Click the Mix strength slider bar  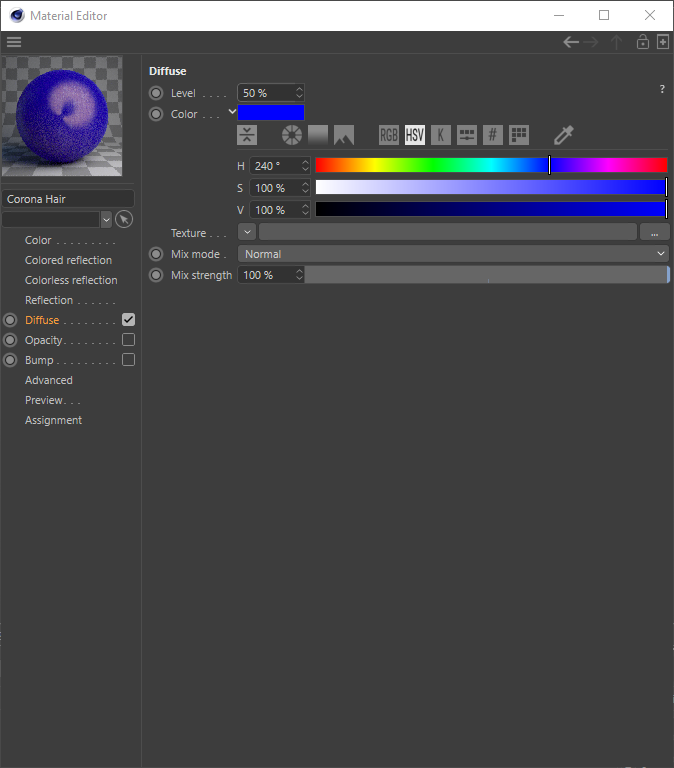pos(487,275)
